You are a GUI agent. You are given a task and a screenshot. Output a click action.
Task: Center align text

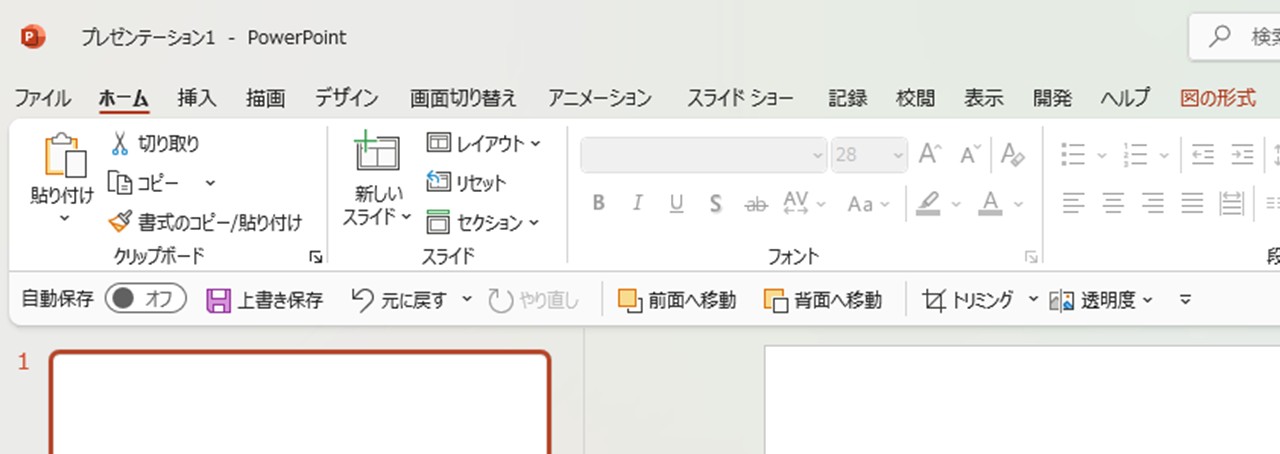tap(1112, 203)
